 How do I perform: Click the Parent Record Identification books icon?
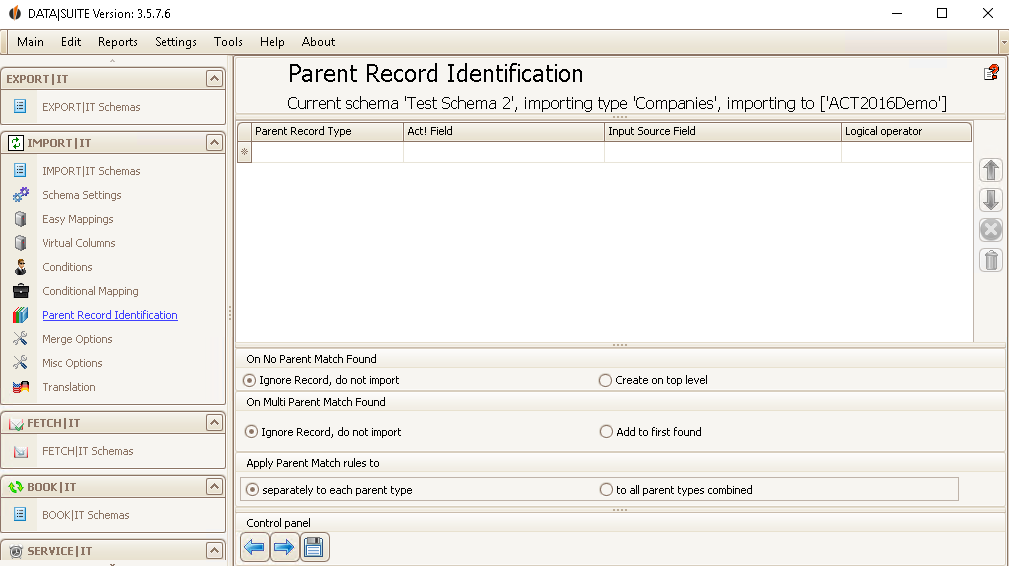[21, 315]
